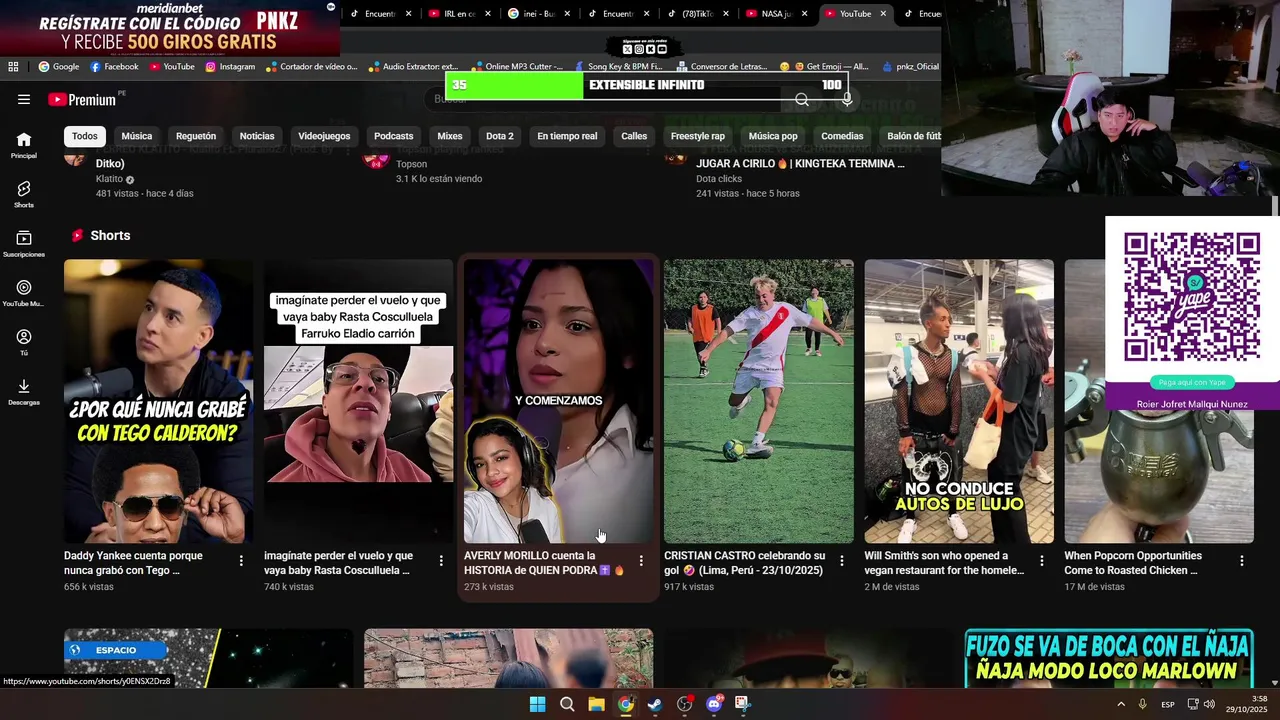1280x720 pixels.
Task: Select the Dota 2 filter chip
Action: [x=500, y=136]
